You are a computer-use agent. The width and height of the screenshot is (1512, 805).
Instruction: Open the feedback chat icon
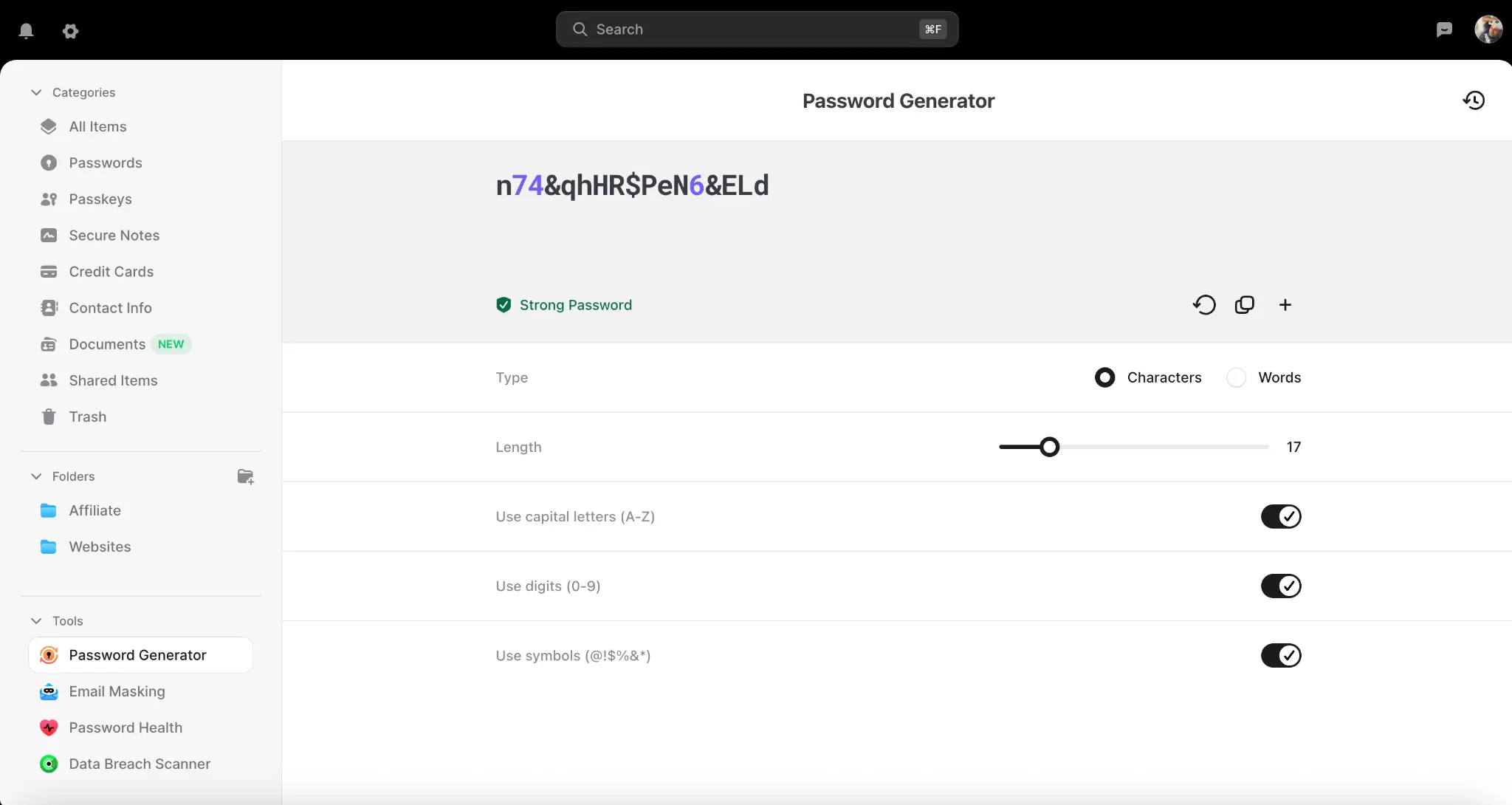1444,30
